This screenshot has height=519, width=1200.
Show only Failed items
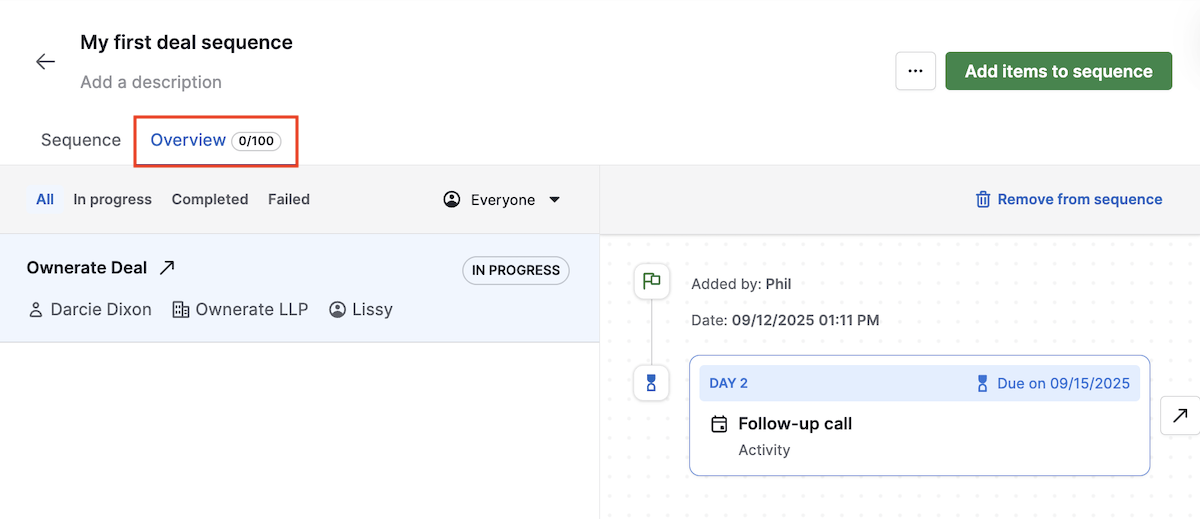289,199
